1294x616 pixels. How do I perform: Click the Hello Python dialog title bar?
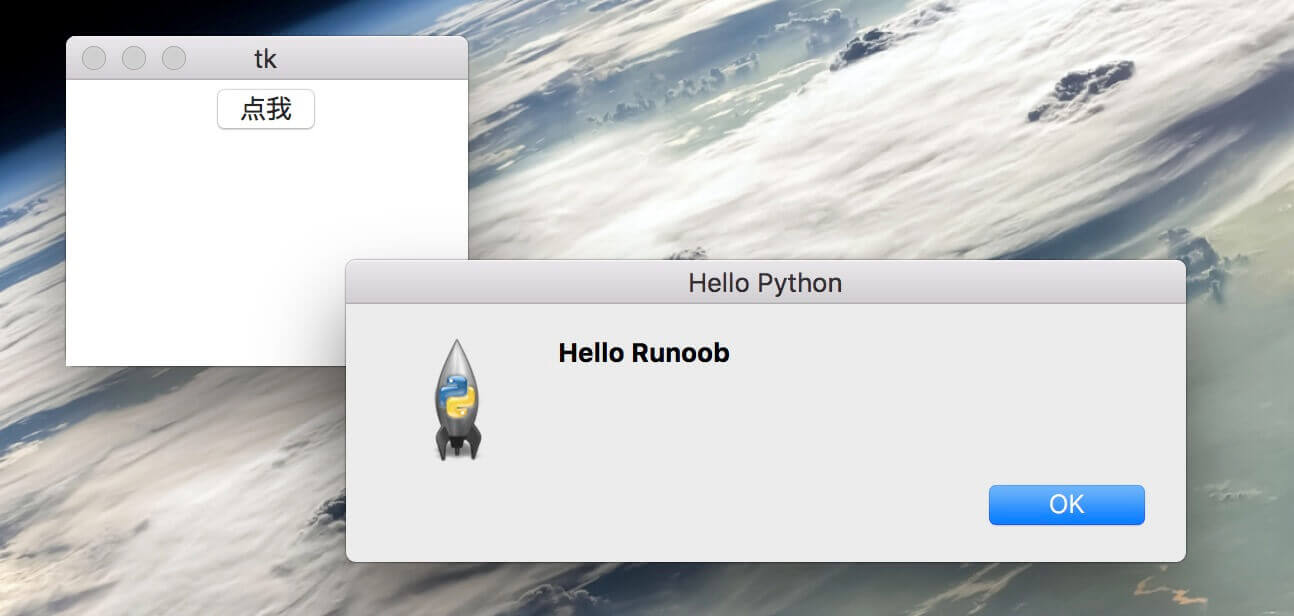click(x=765, y=283)
